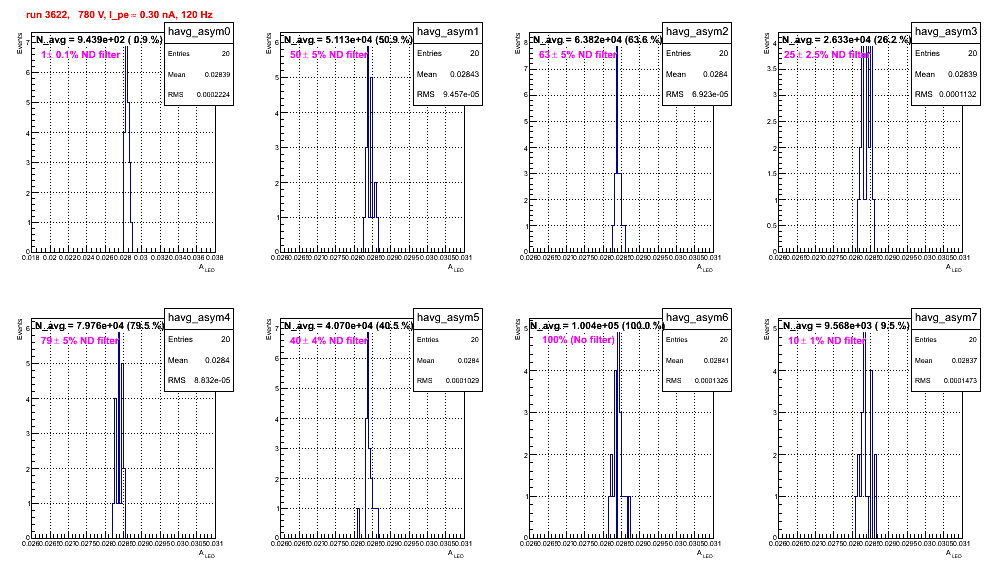Click Mean 0.02837 in havg_asym7 box
The width and height of the screenshot is (996, 572).
(x=946, y=360)
